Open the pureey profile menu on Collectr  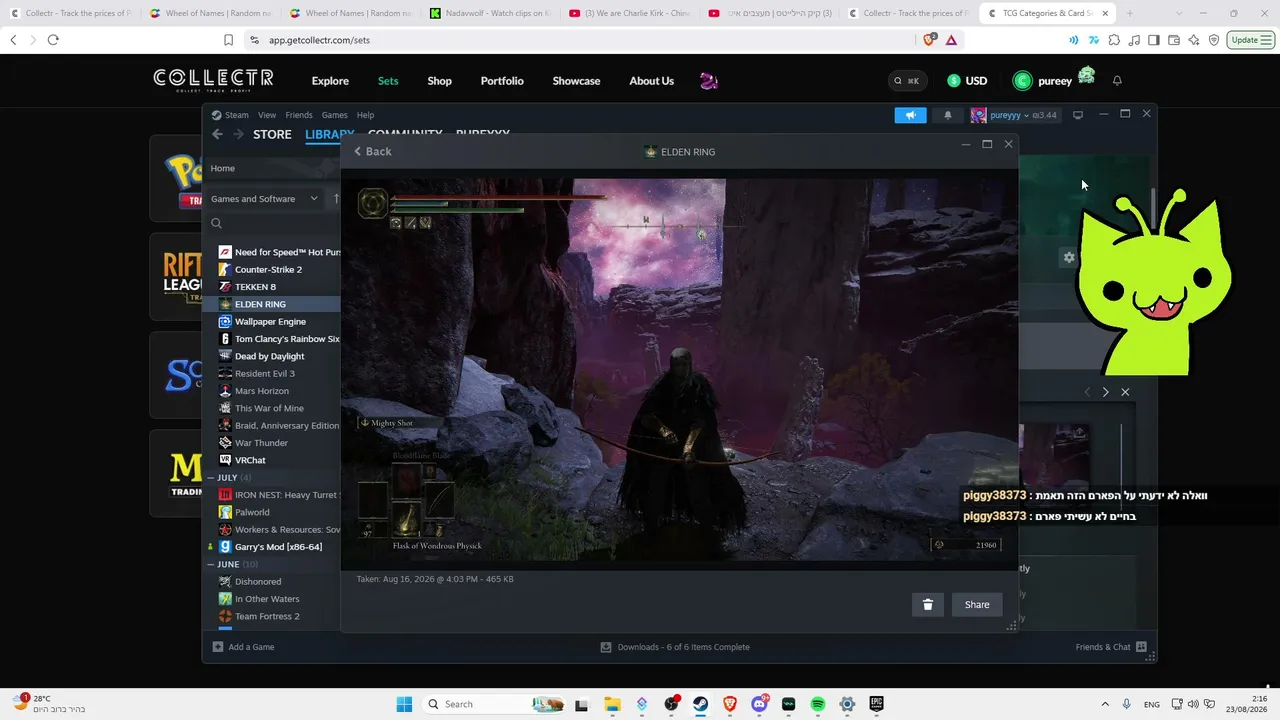coord(1054,79)
